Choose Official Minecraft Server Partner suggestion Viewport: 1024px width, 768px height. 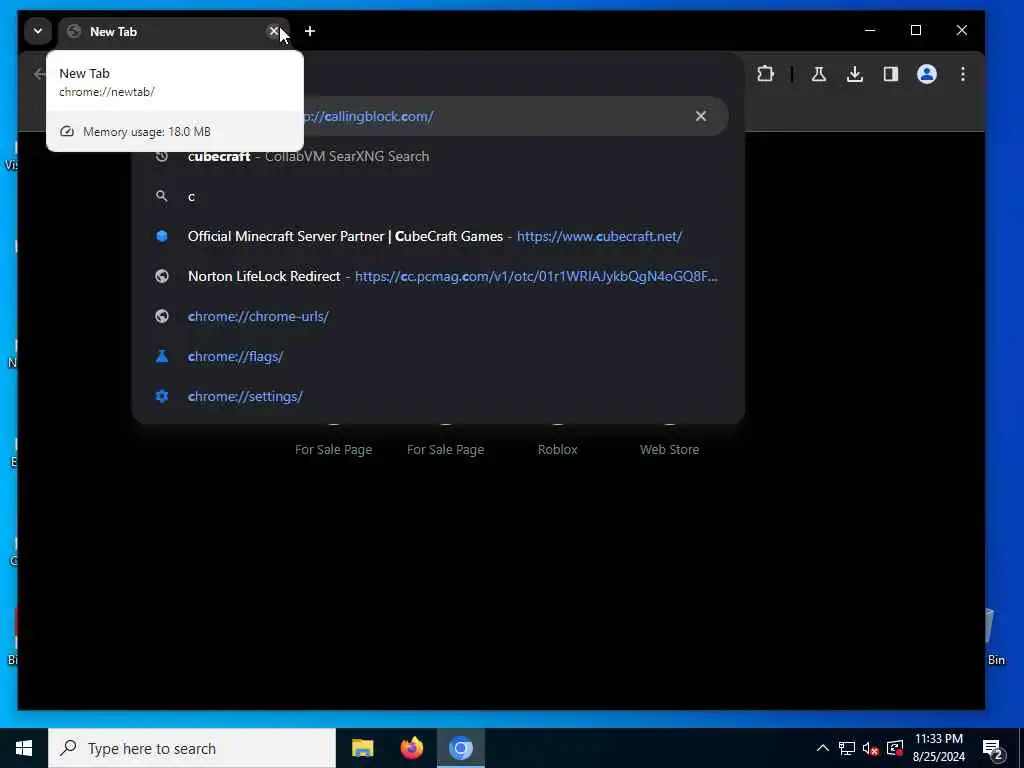[438, 236]
